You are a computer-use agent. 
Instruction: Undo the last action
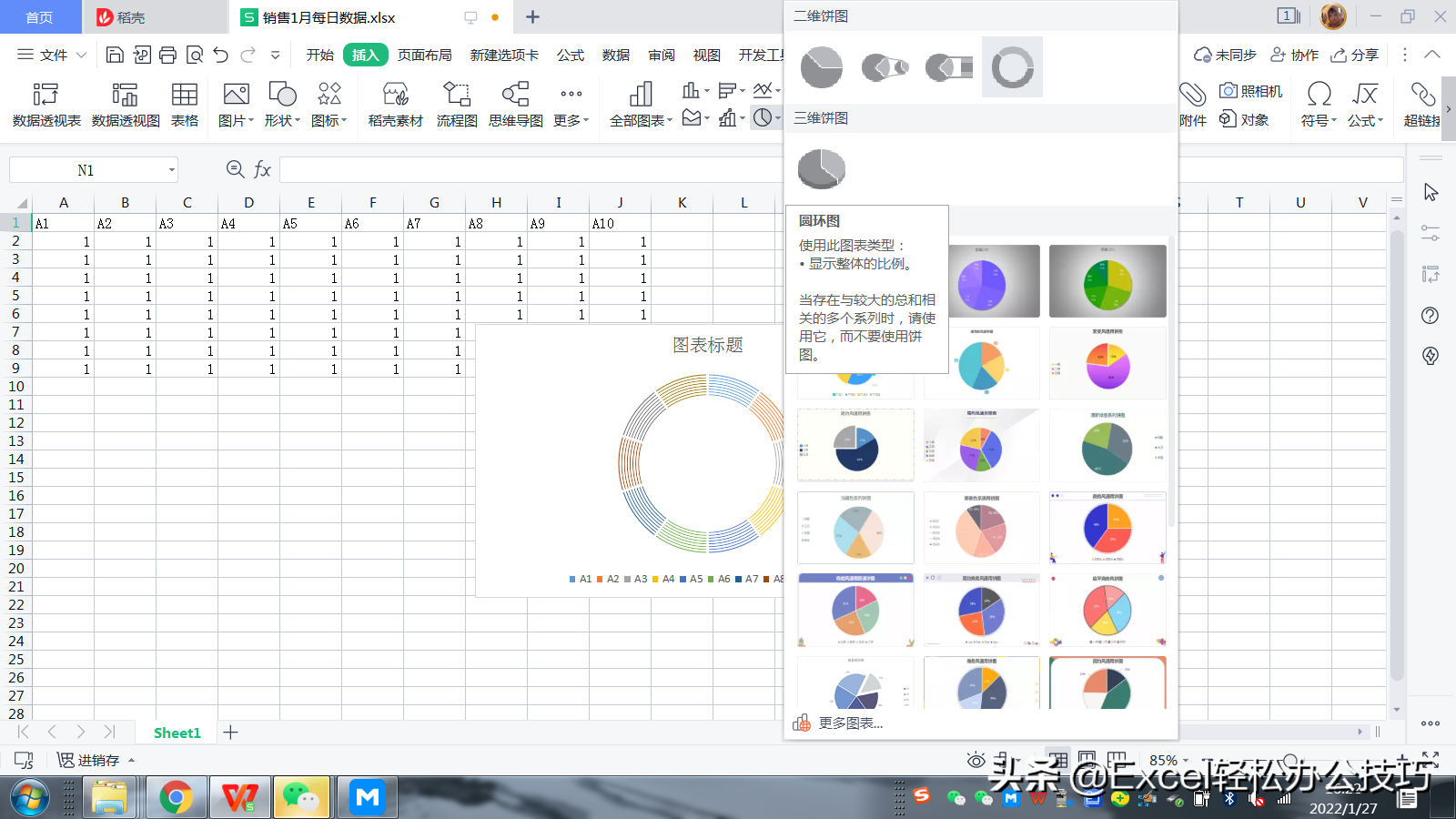point(221,55)
